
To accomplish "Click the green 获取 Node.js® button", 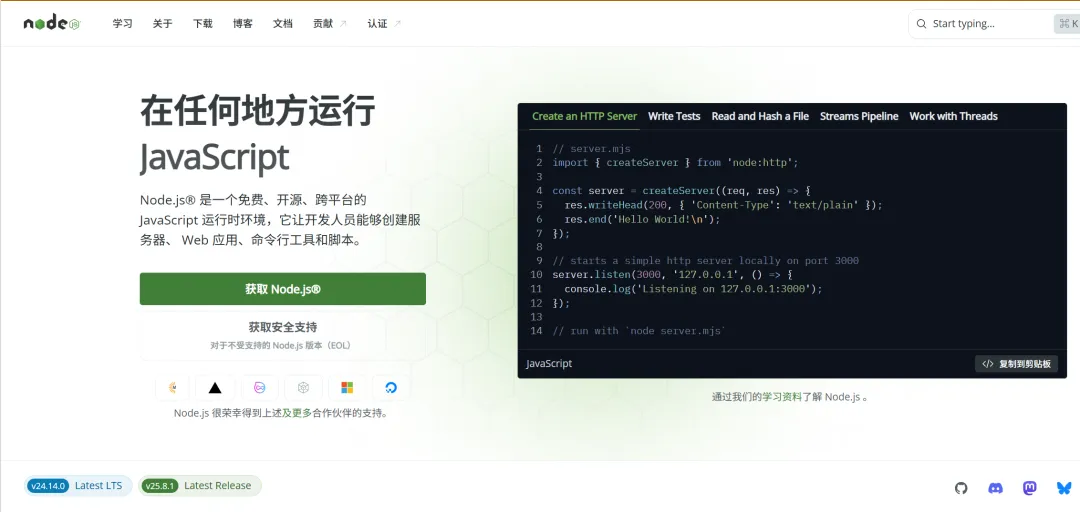I will tap(282, 289).
